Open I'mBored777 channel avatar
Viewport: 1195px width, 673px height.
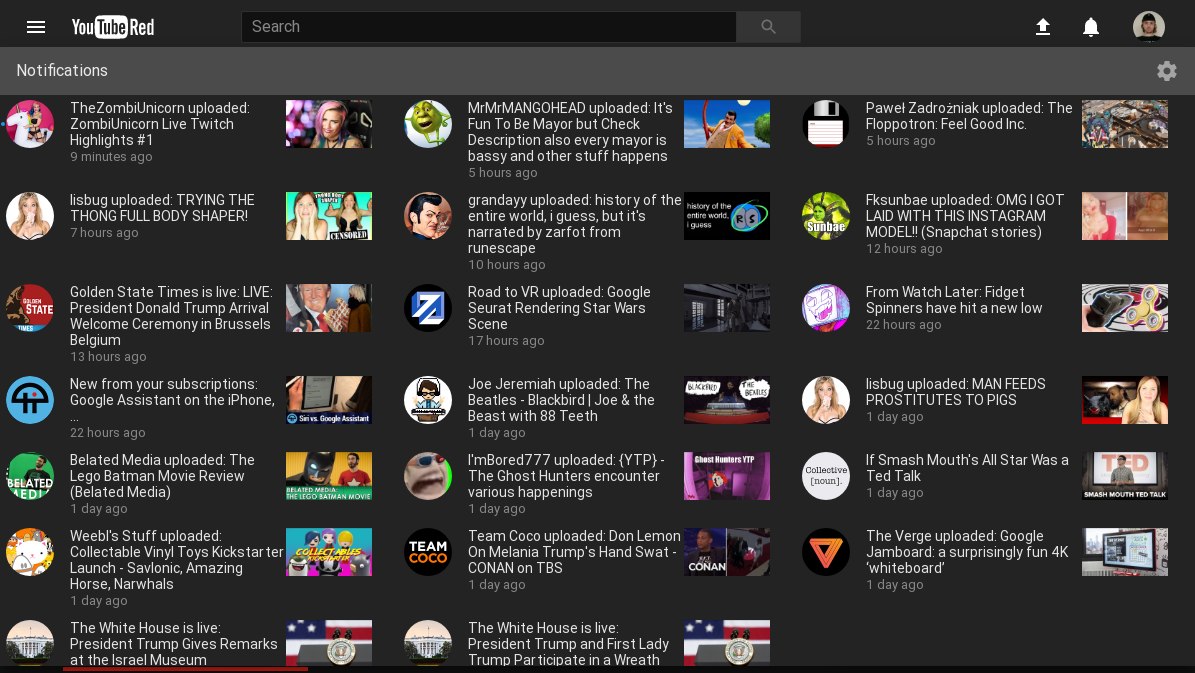tap(428, 476)
